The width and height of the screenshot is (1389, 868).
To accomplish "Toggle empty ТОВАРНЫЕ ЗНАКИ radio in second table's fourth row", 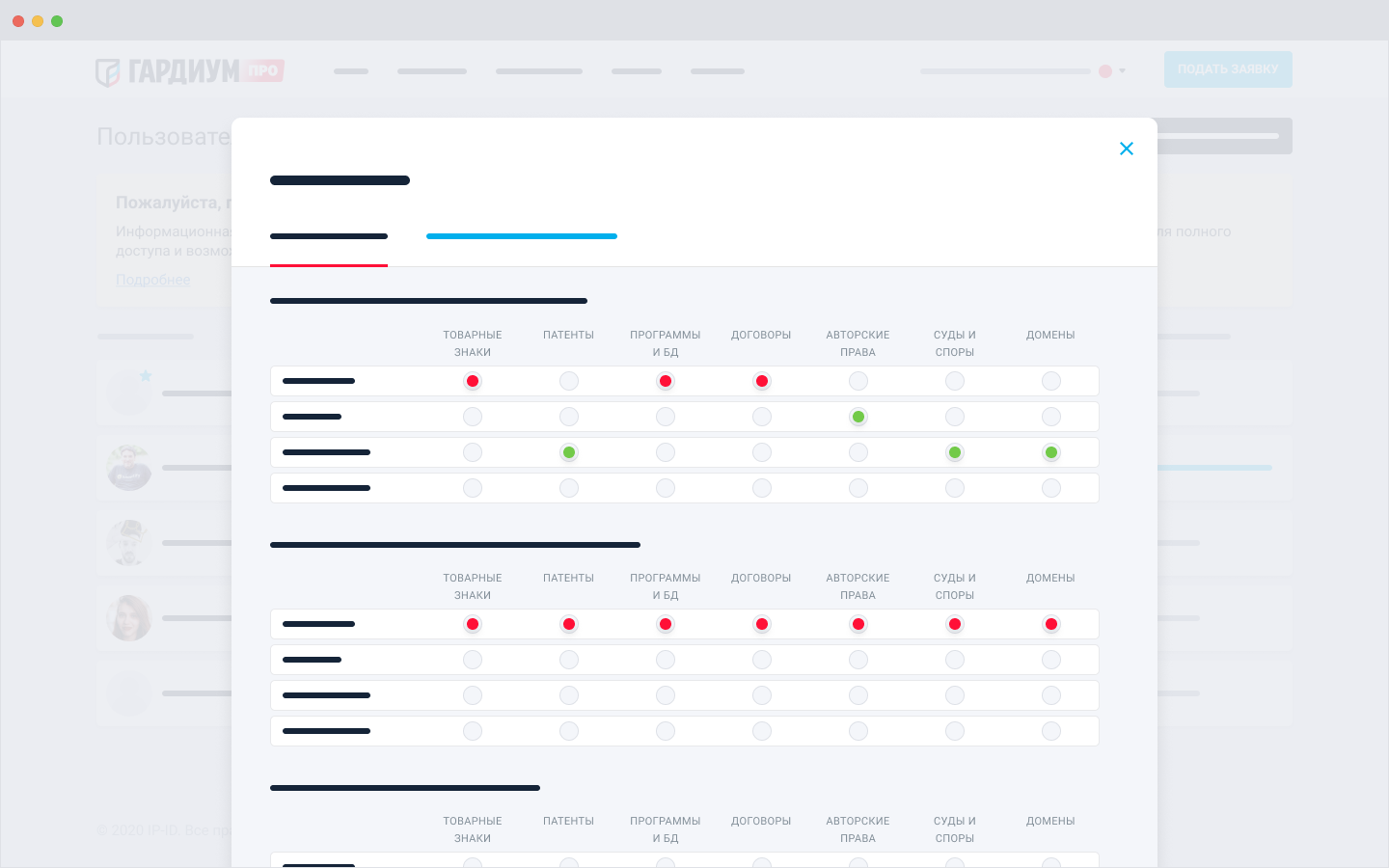I will pyautogui.click(x=473, y=731).
